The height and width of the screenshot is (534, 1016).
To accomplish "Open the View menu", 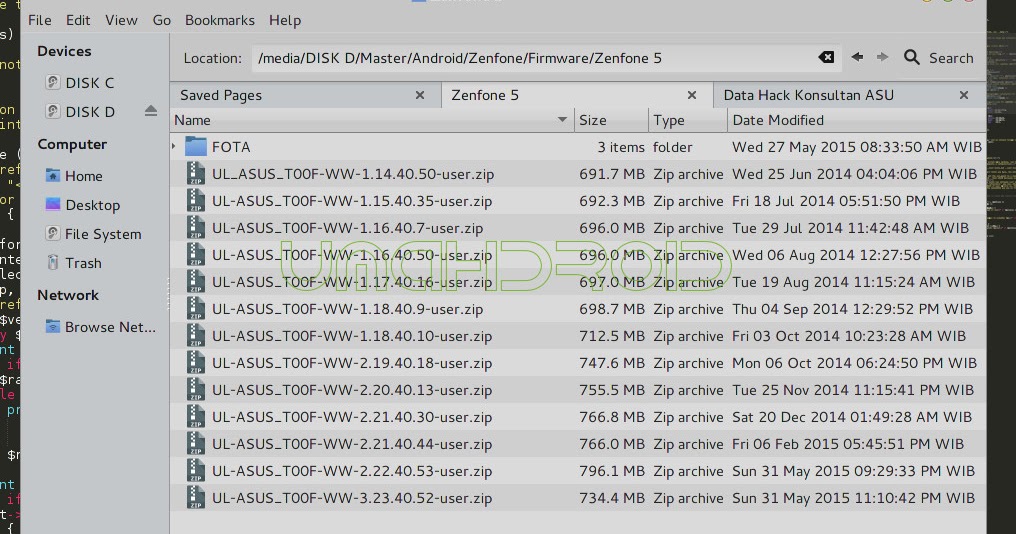I will click(121, 20).
